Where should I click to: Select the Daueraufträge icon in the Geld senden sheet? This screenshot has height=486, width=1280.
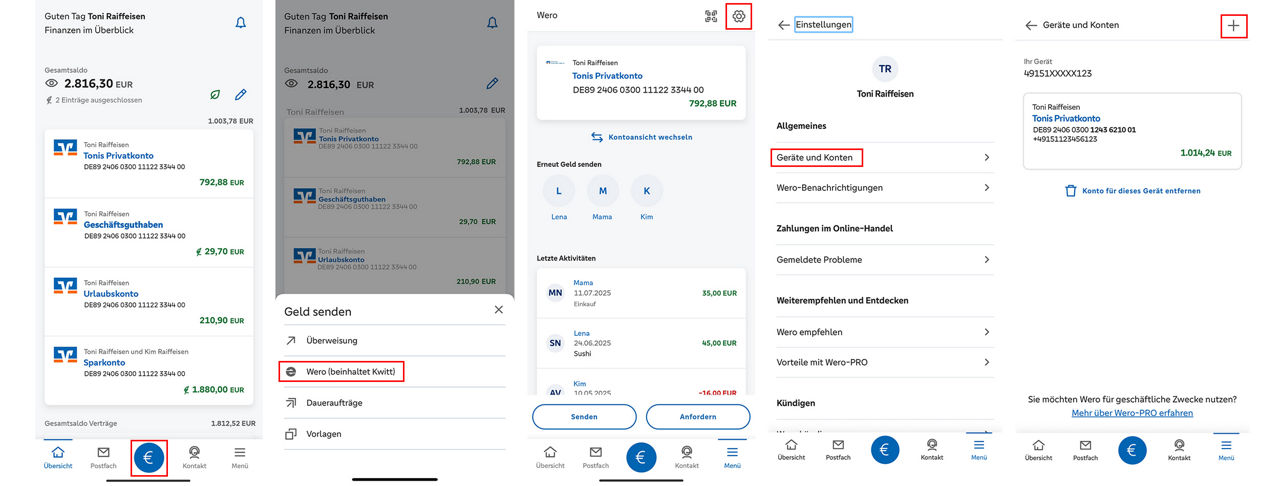pos(291,403)
